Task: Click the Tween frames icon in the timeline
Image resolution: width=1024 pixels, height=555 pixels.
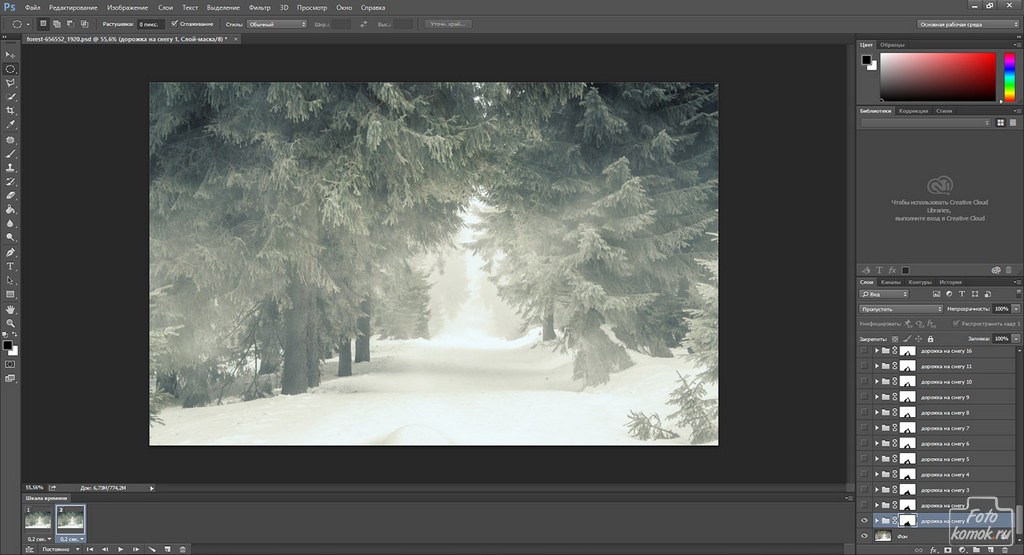Action: (152, 549)
